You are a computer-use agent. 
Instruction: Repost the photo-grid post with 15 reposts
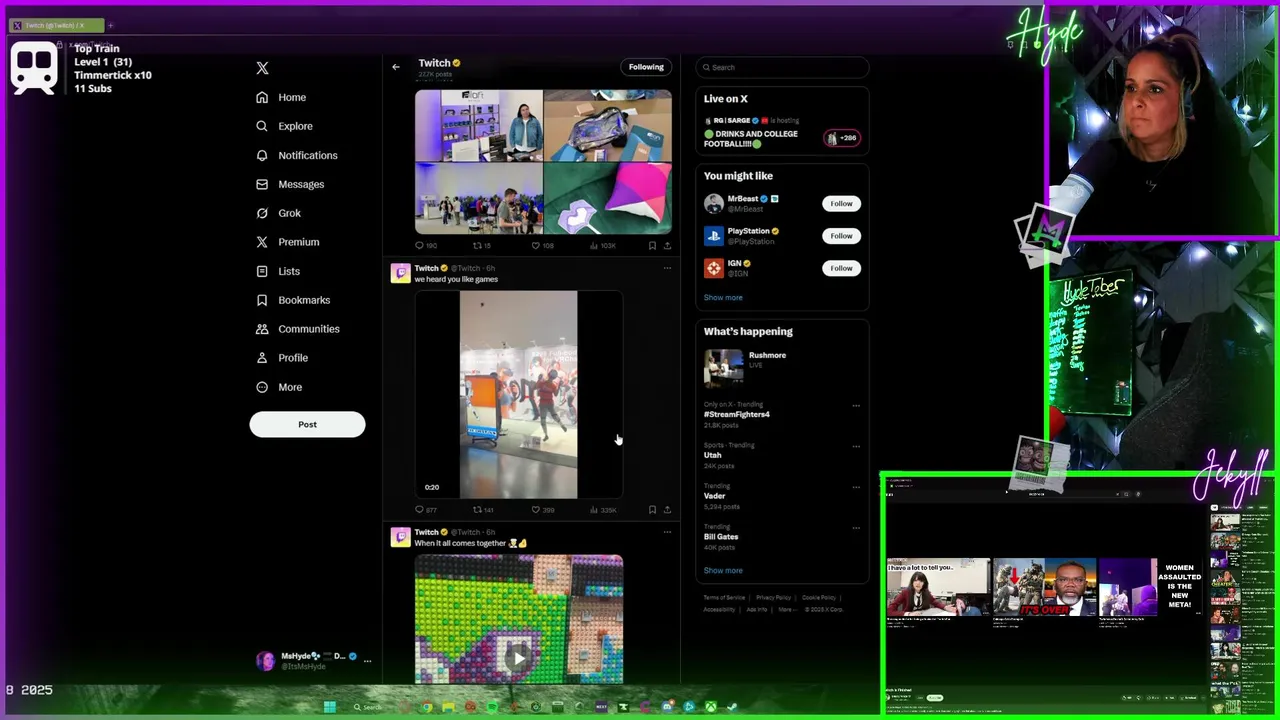tap(482, 245)
